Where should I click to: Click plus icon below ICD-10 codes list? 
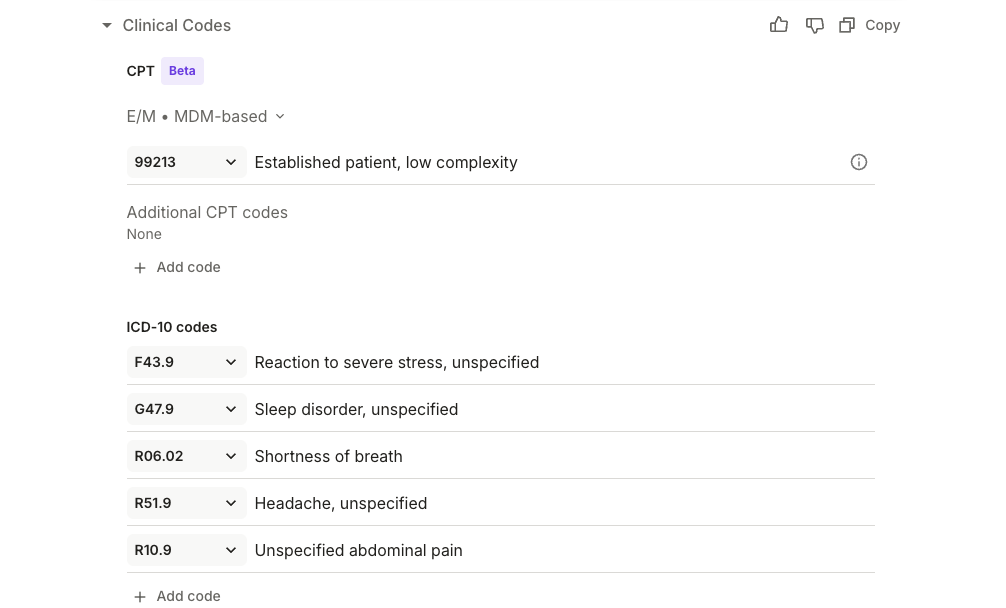point(140,597)
